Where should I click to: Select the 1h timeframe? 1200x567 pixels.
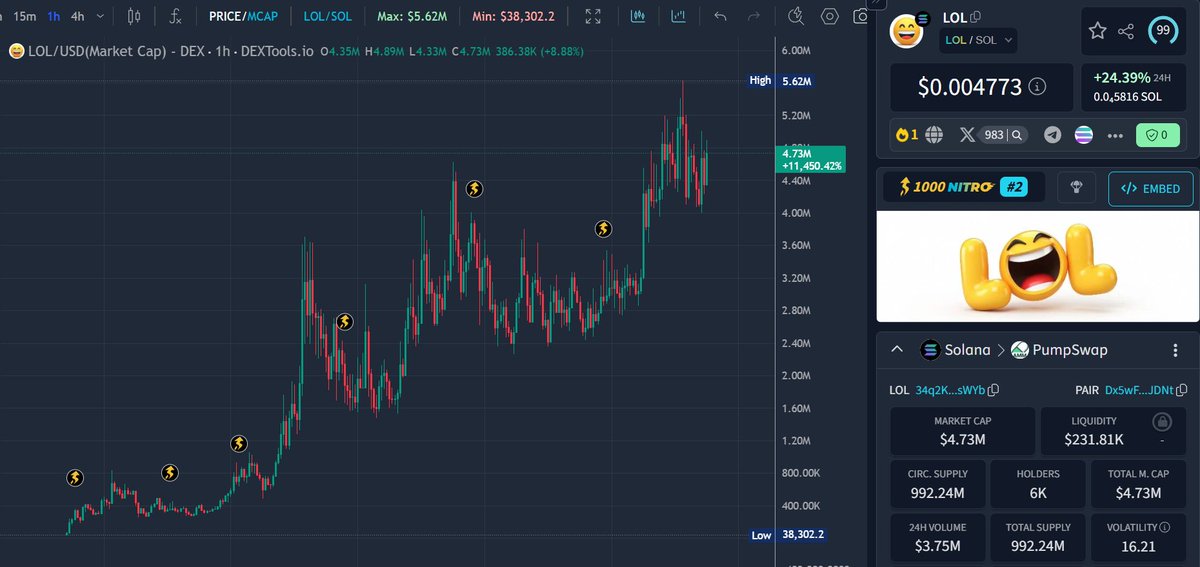tap(54, 16)
